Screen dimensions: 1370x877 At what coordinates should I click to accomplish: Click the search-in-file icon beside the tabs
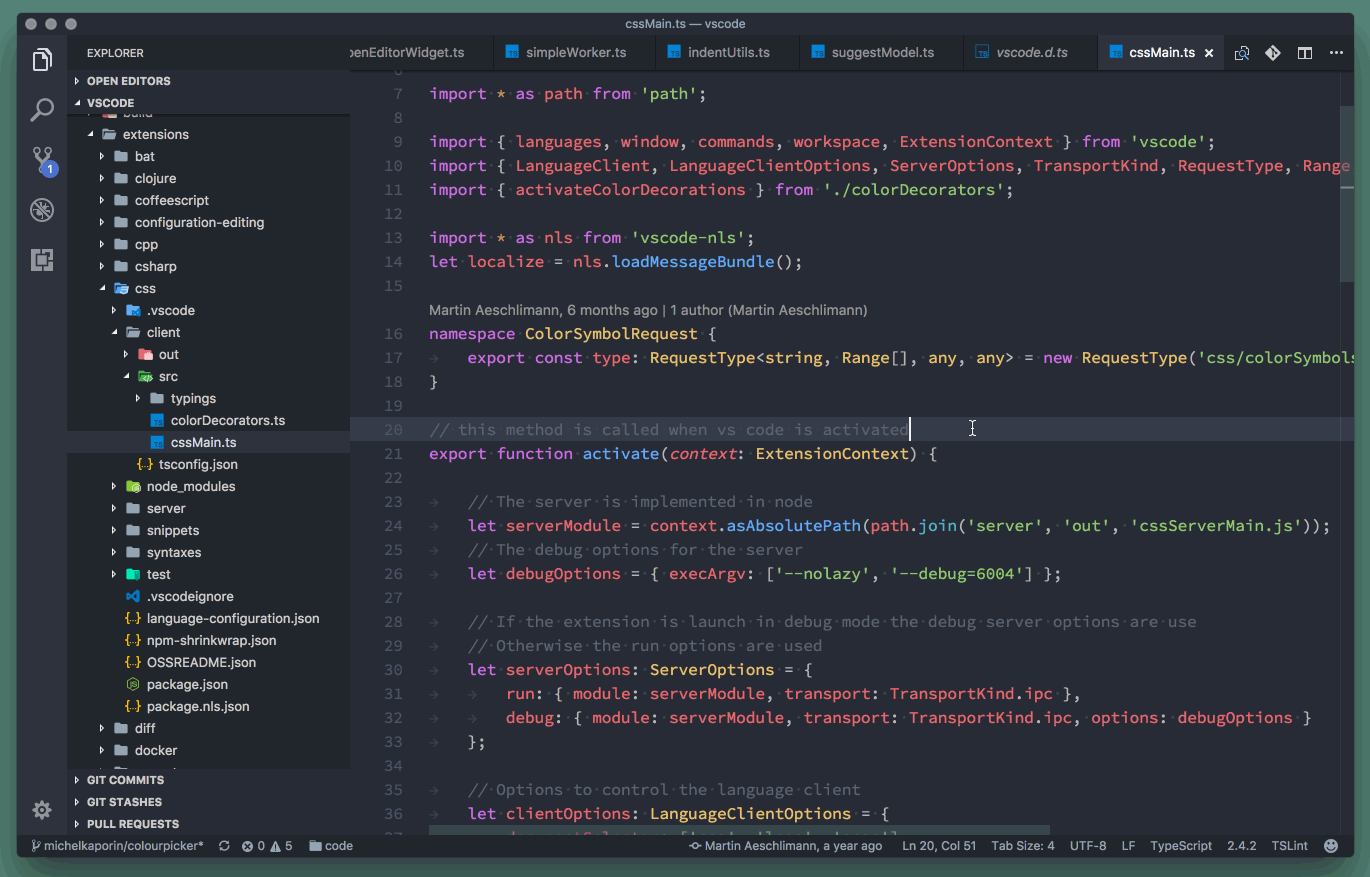(x=1241, y=53)
